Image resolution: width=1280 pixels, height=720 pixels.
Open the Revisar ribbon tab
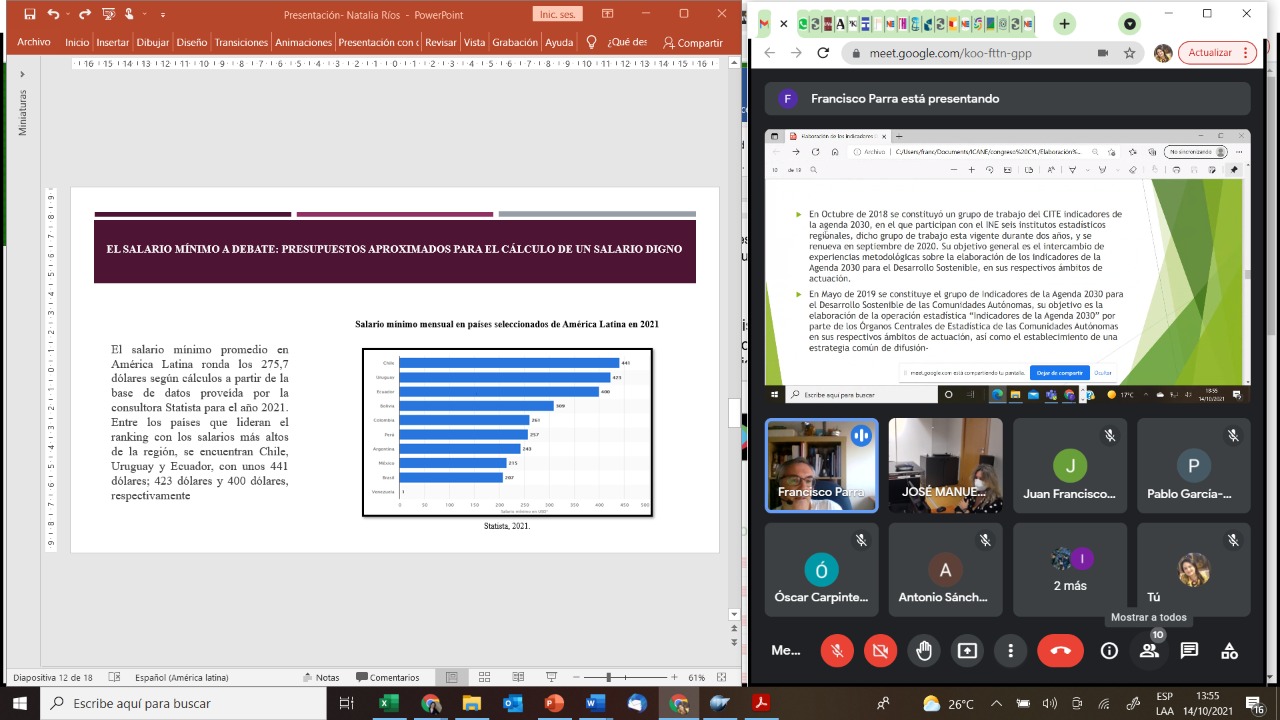pos(441,43)
